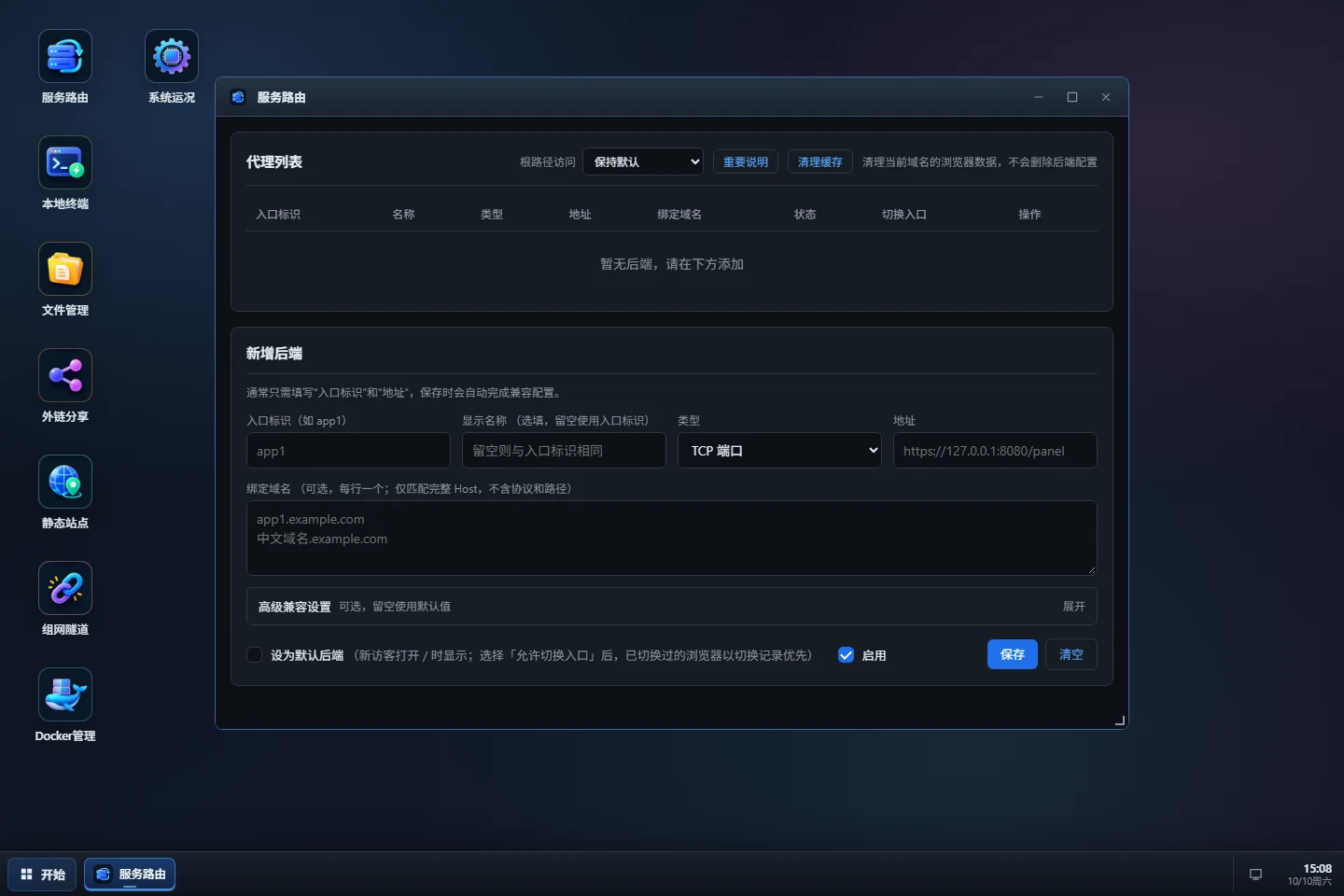Maximize the 服务路由 window

click(x=1072, y=97)
